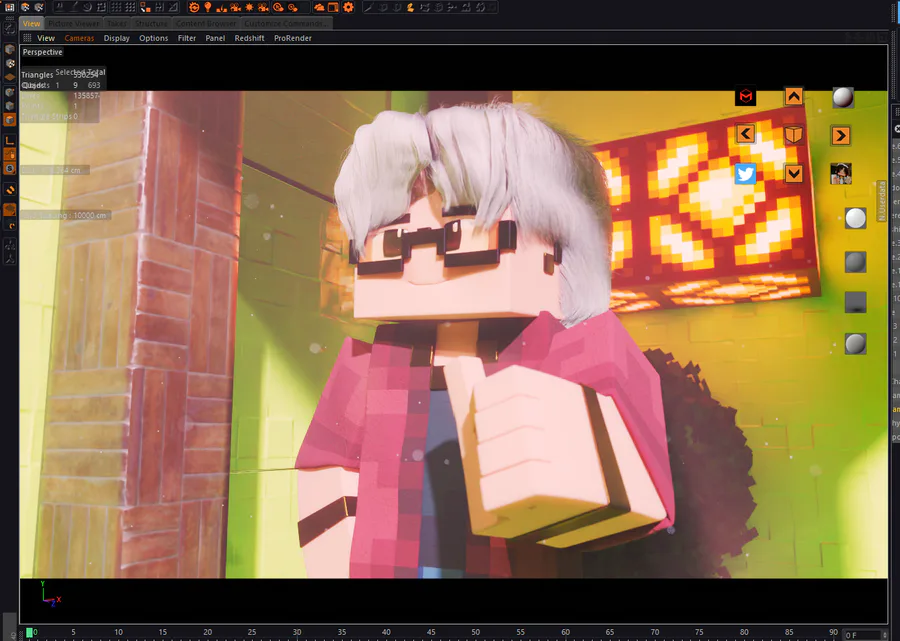Switch to the Picture Viewer tab

click(73, 24)
